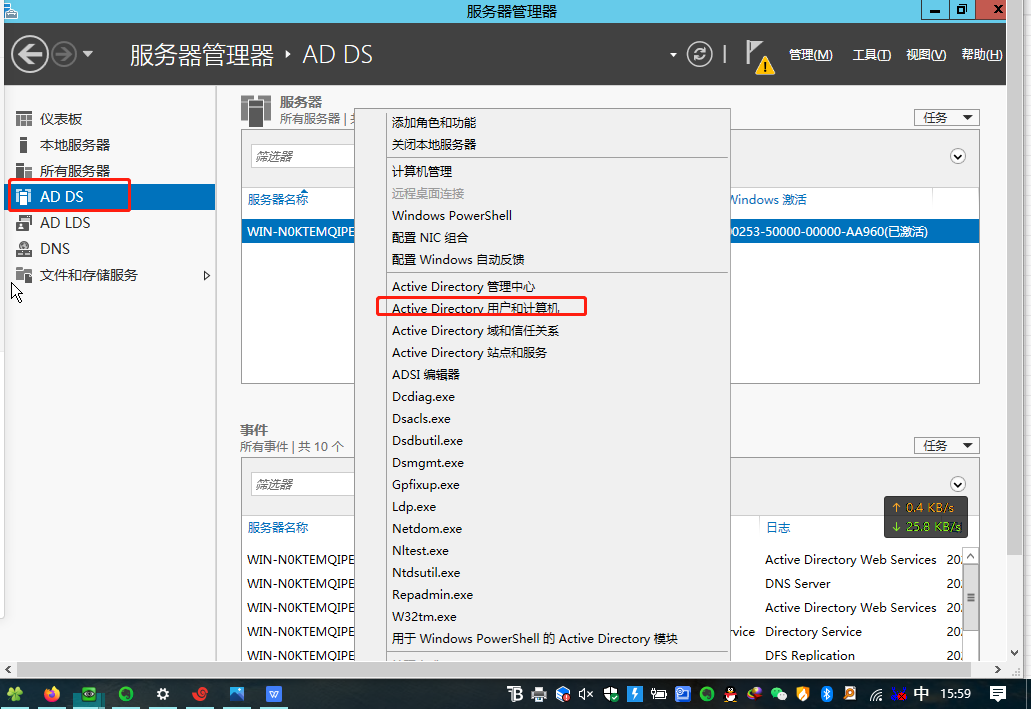Open the notifications flag with warning
The height and width of the screenshot is (709, 1031).
759,57
